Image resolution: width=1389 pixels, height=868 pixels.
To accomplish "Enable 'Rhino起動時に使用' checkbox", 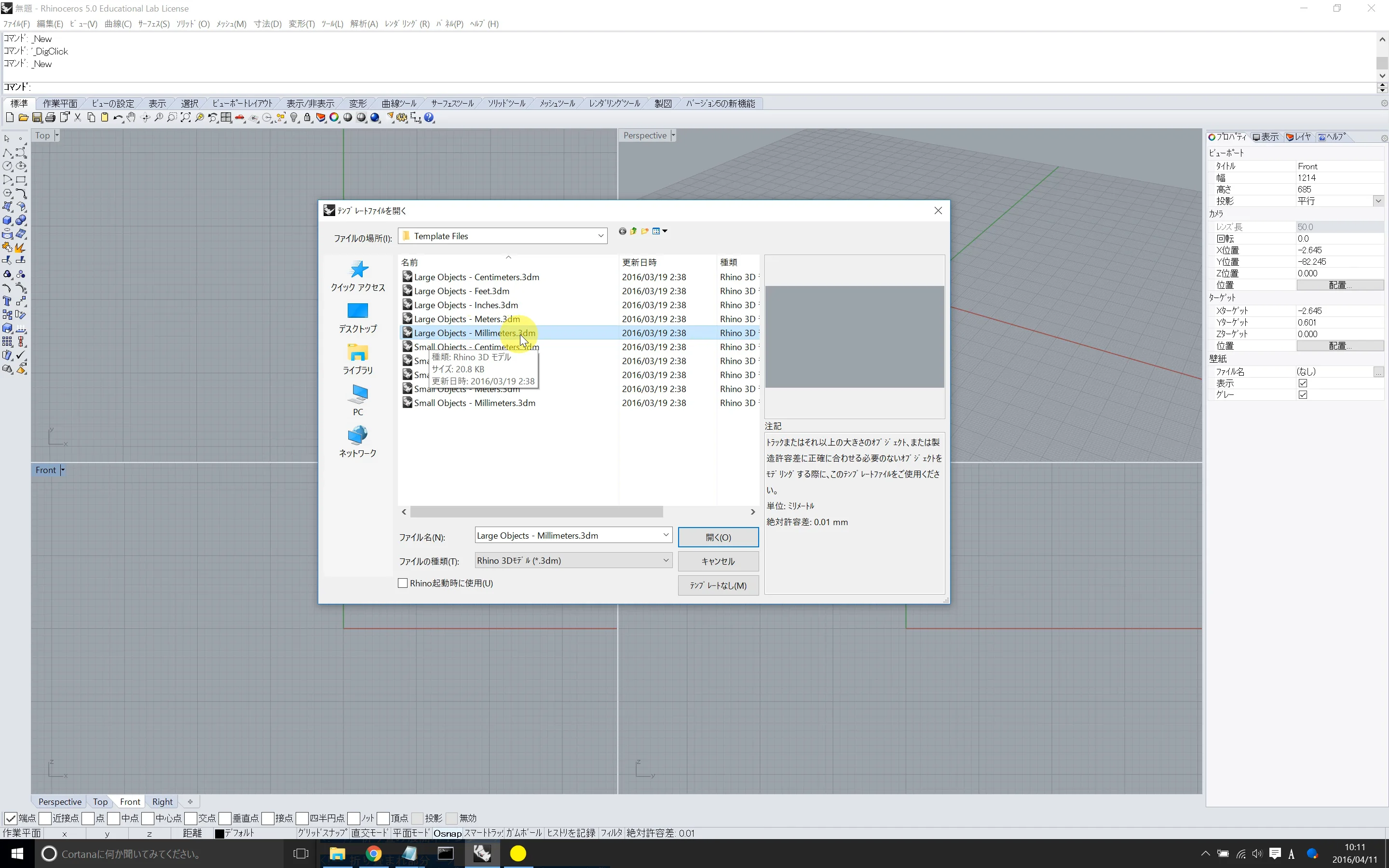I will 403,583.
